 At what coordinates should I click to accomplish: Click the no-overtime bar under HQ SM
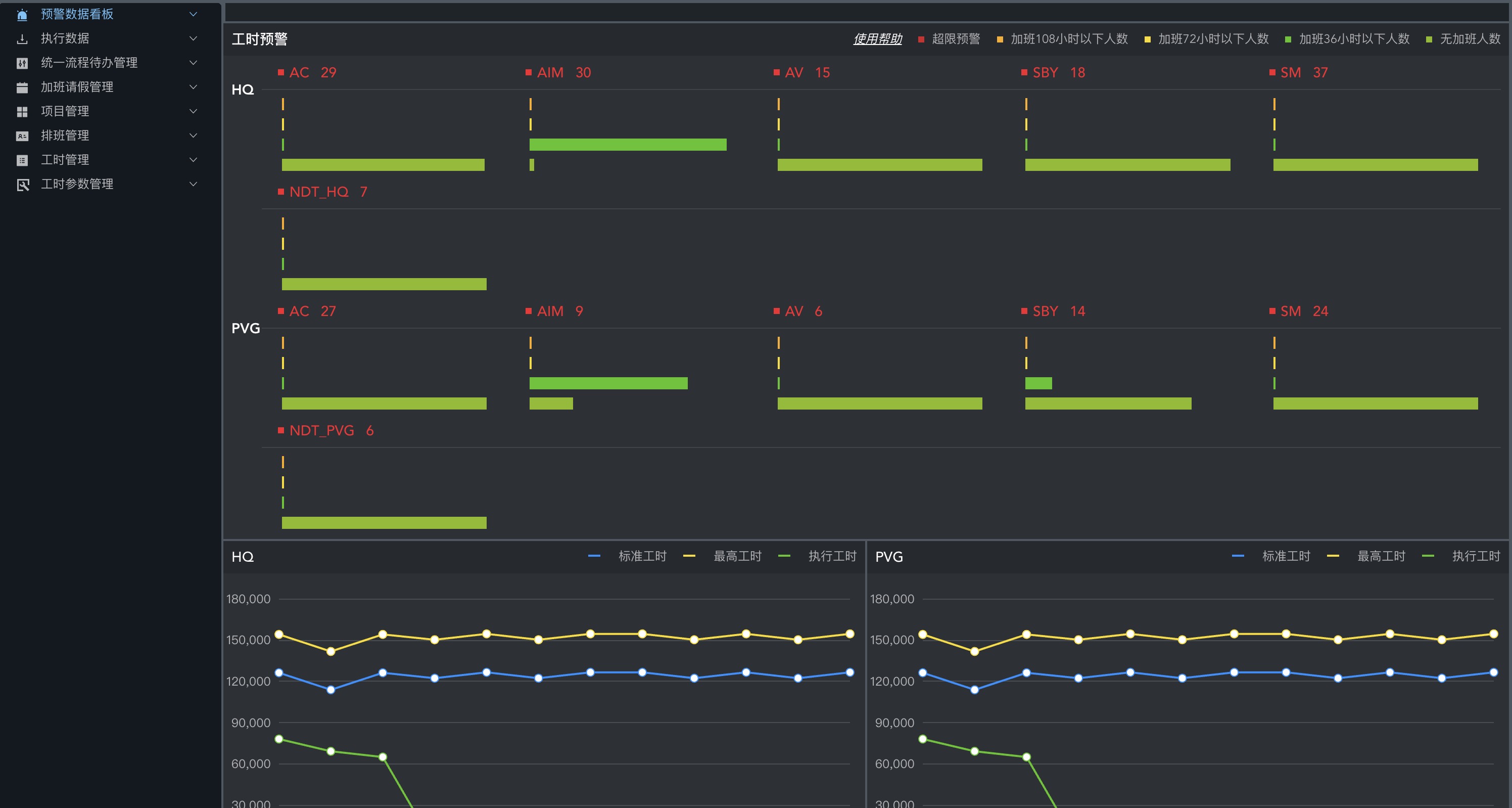point(1375,165)
